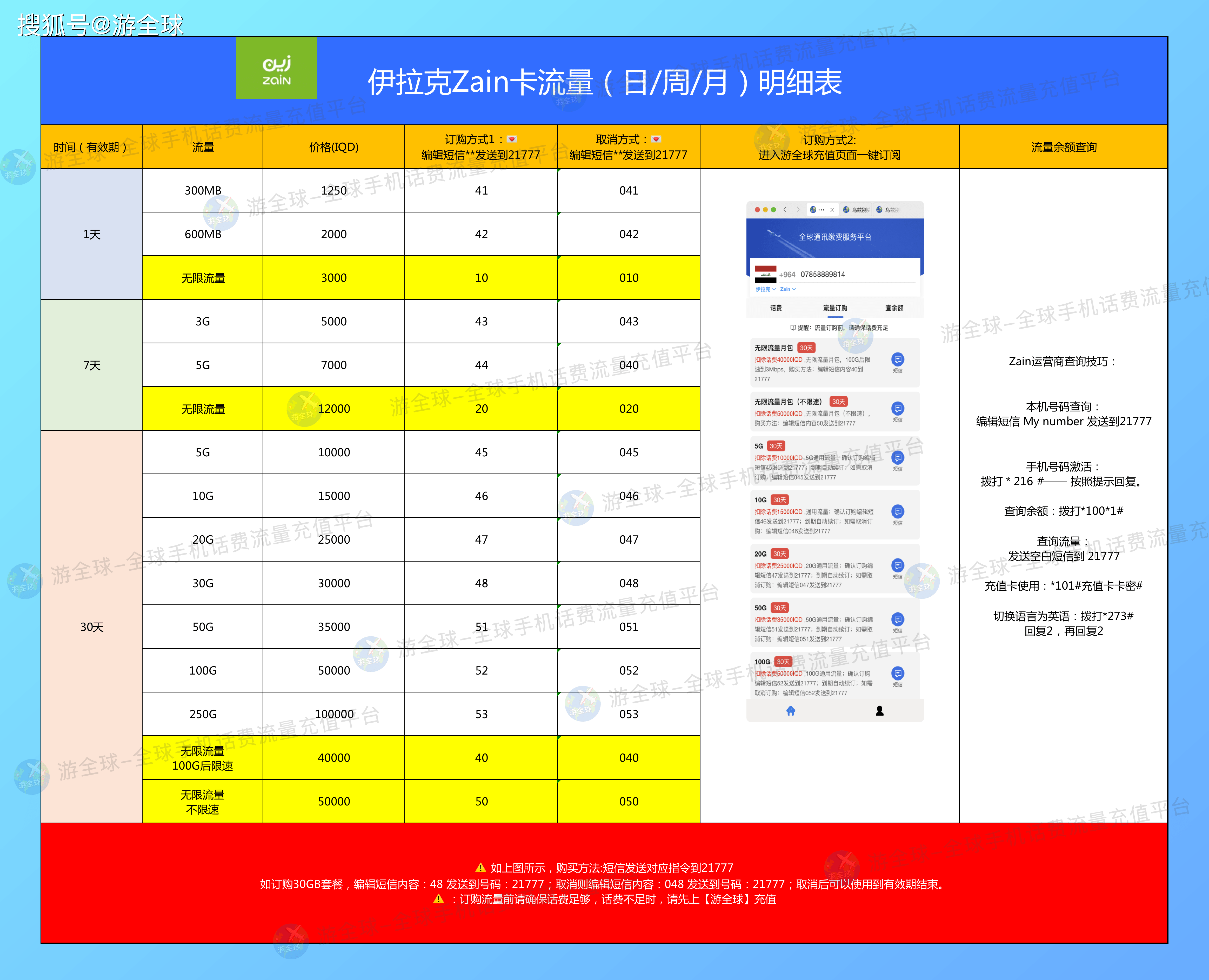Click the Zain logo in the table header
The image size is (1209, 980).
click(277, 68)
